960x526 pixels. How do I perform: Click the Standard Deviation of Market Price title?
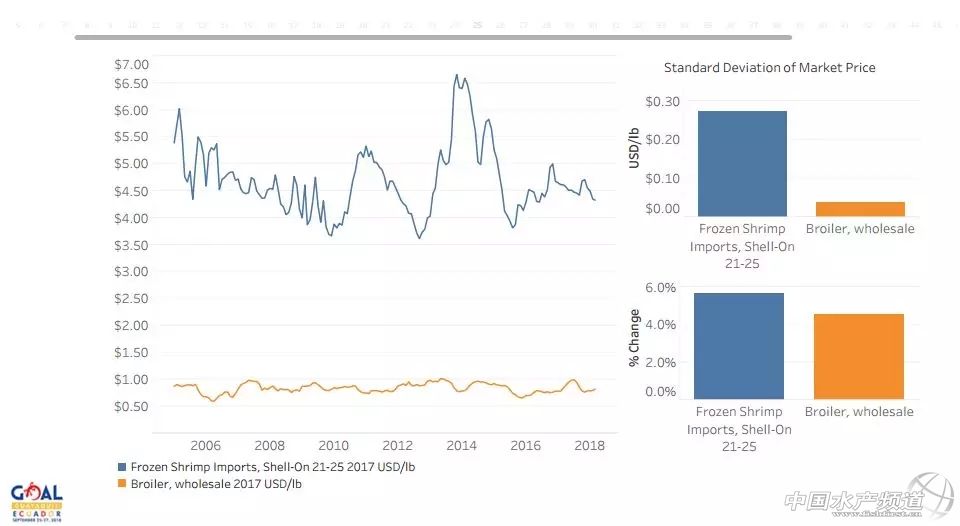(769, 68)
